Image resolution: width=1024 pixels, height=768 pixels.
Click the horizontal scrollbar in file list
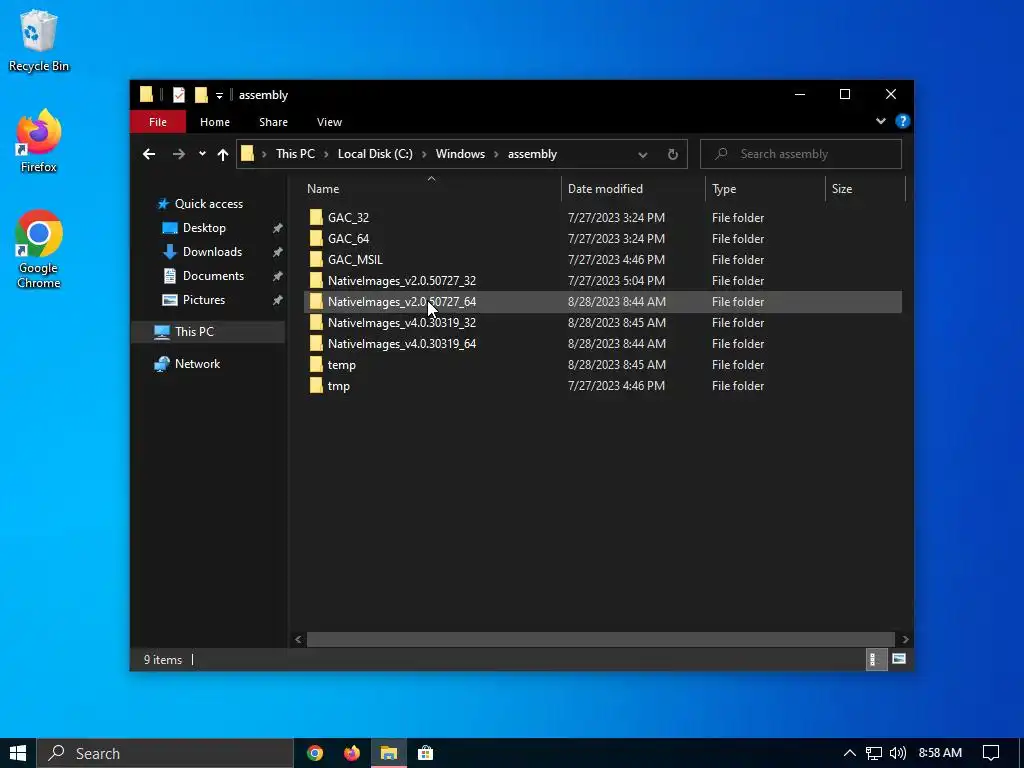[x=600, y=639]
